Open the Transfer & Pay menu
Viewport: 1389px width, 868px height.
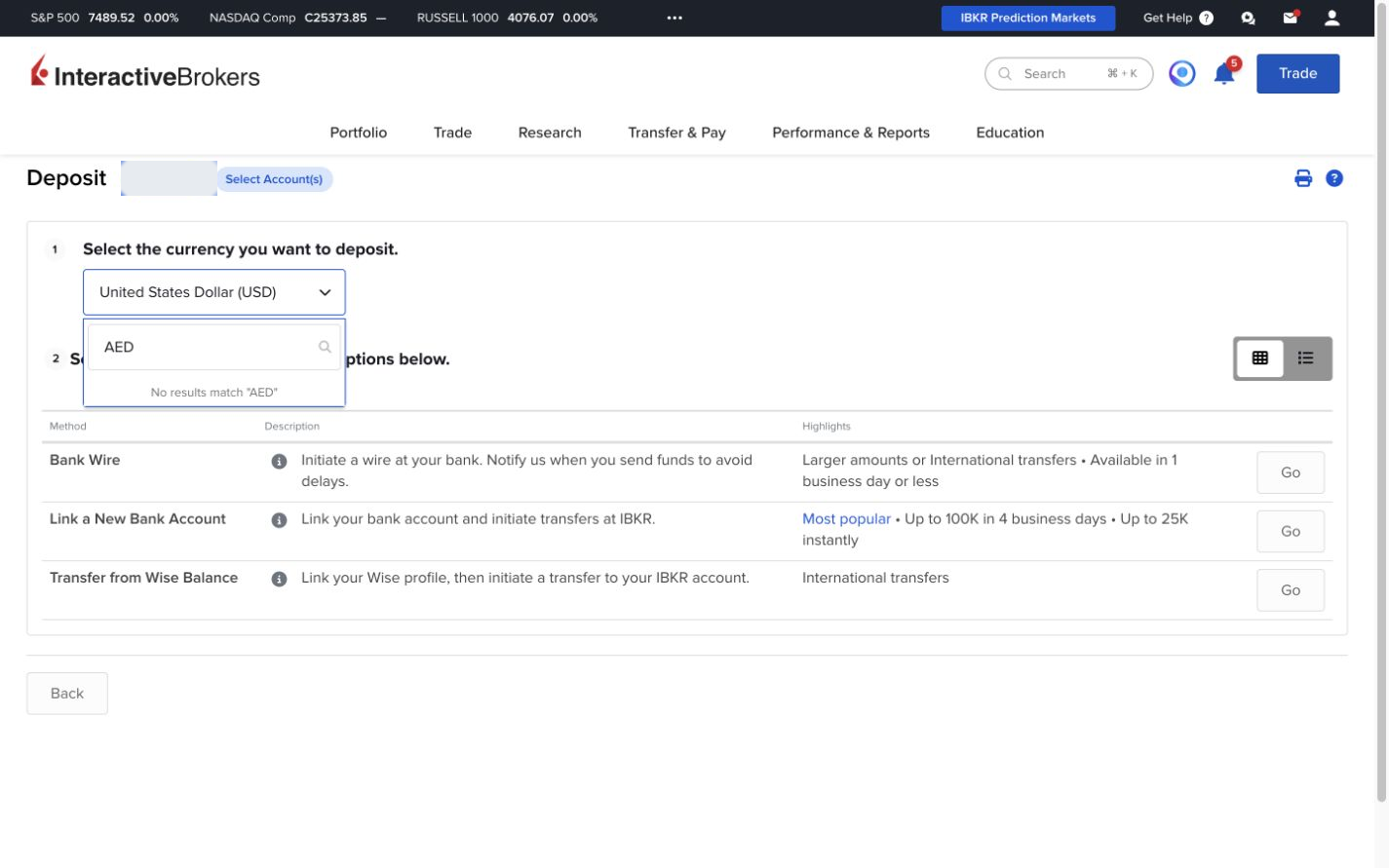(x=676, y=132)
